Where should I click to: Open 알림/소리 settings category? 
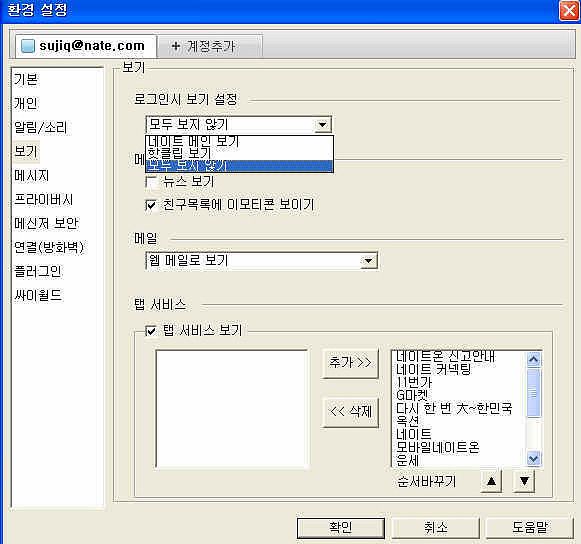tap(40, 127)
